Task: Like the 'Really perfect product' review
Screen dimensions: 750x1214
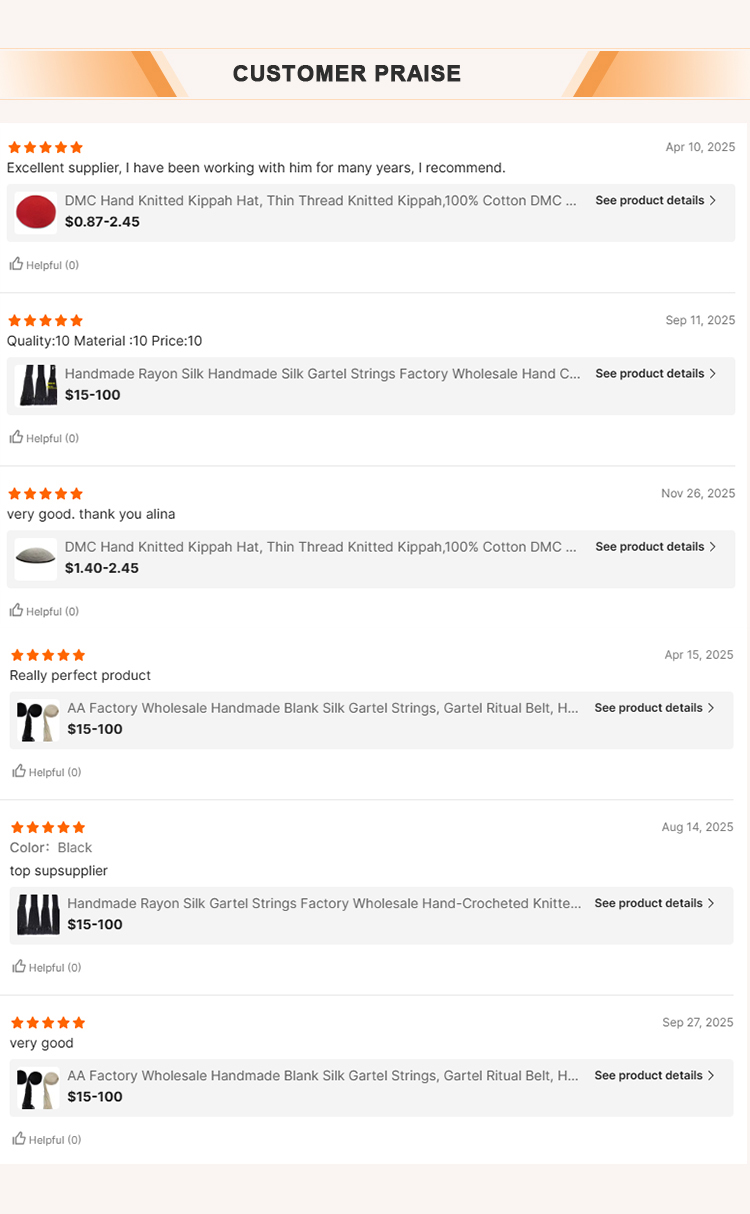Action: pos(19,772)
